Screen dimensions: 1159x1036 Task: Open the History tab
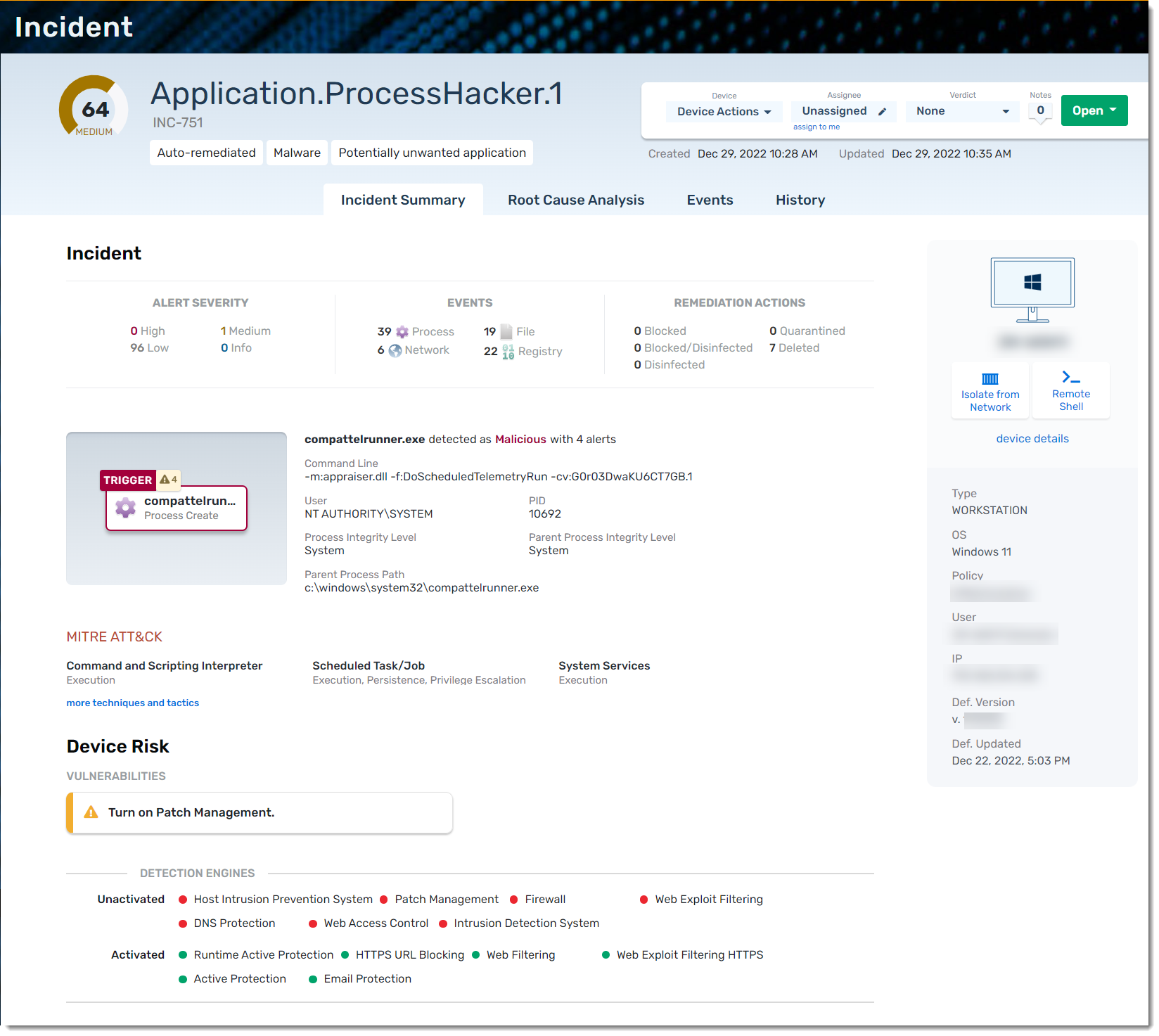pyautogui.click(x=800, y=200)
